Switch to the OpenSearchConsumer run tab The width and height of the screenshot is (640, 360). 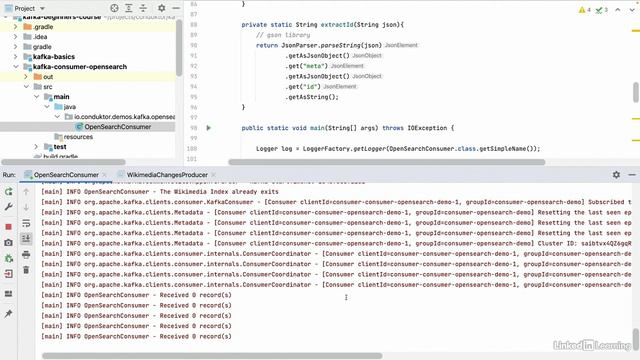pos(66,175)
